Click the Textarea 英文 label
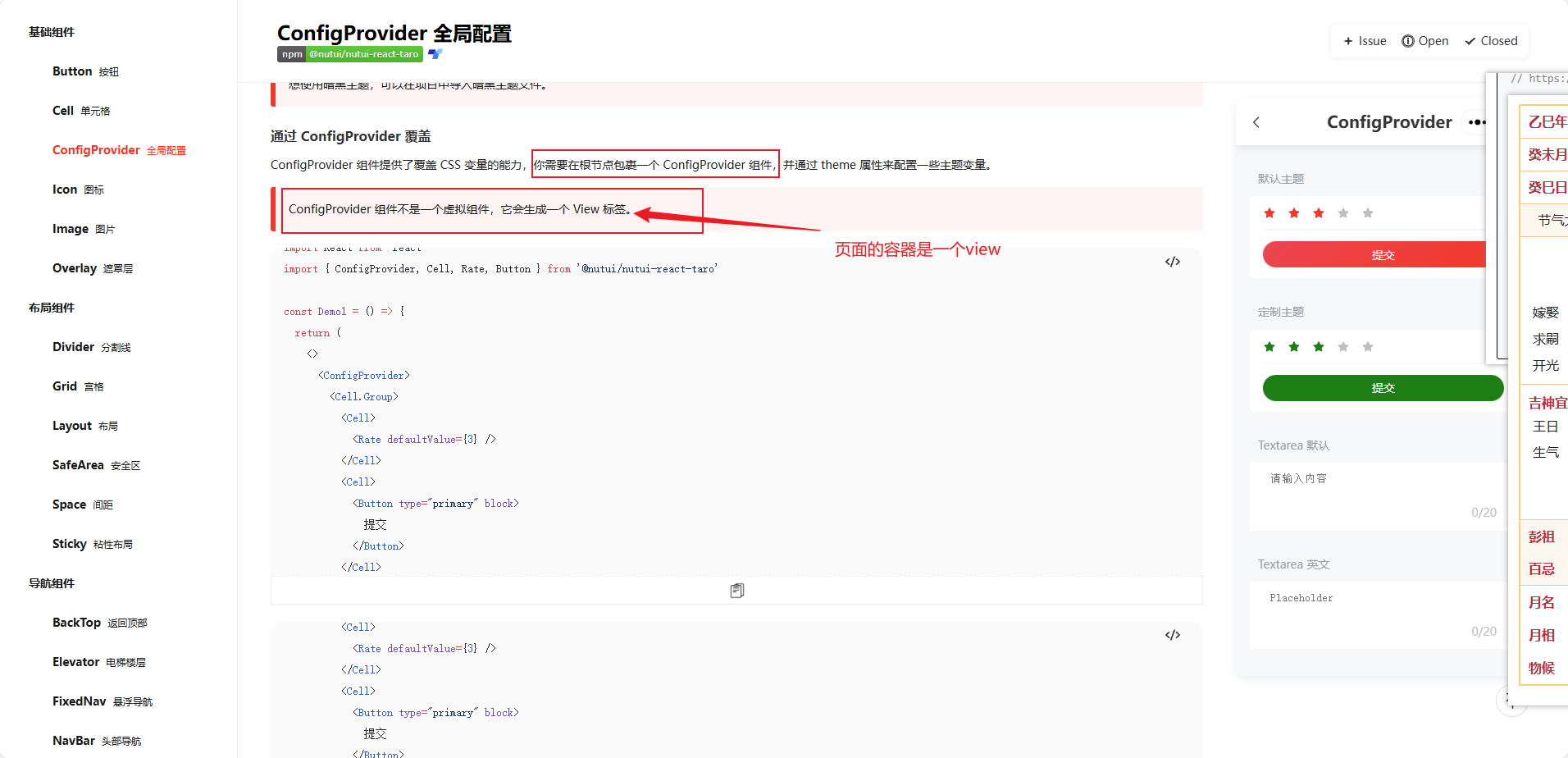This screenshot has width=1568, height=758. pyautogui.click(x=1294, y=564)
